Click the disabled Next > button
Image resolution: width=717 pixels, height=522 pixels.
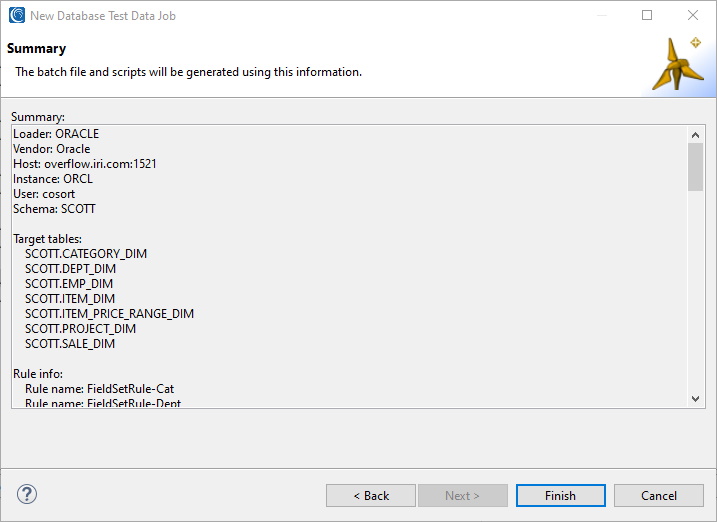pyautogui.click(x=462, y=495)
